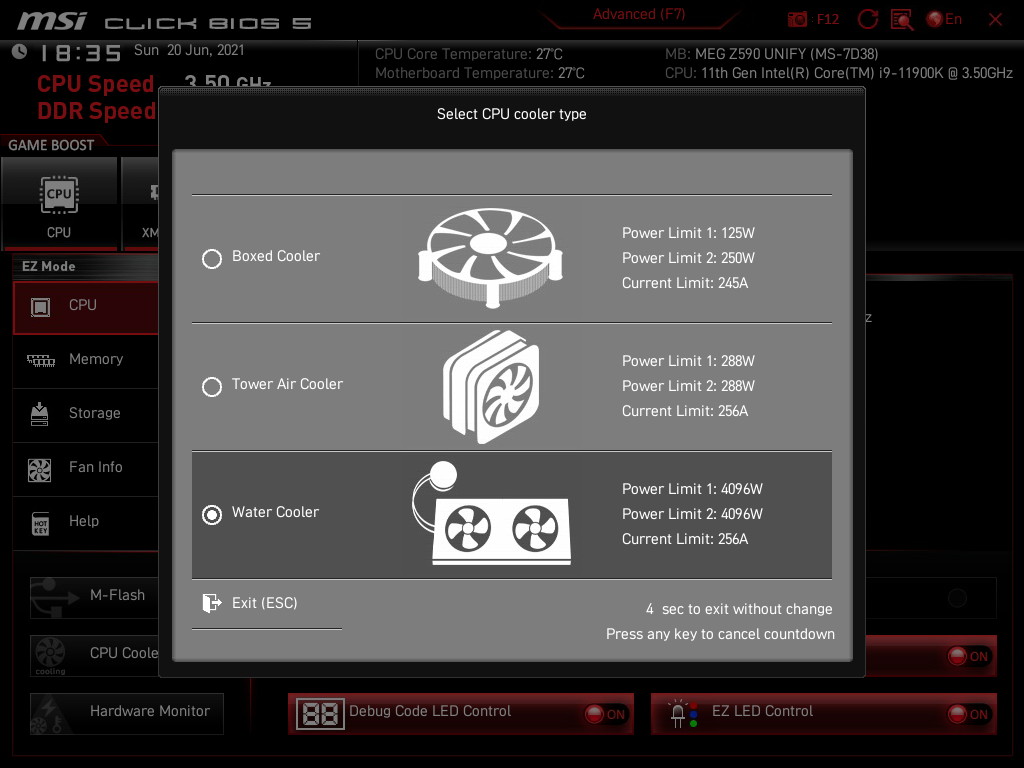1024x768 pixels.
Task: Click the CPU chip icon in sidebar
Action: (x=40, y=307)
